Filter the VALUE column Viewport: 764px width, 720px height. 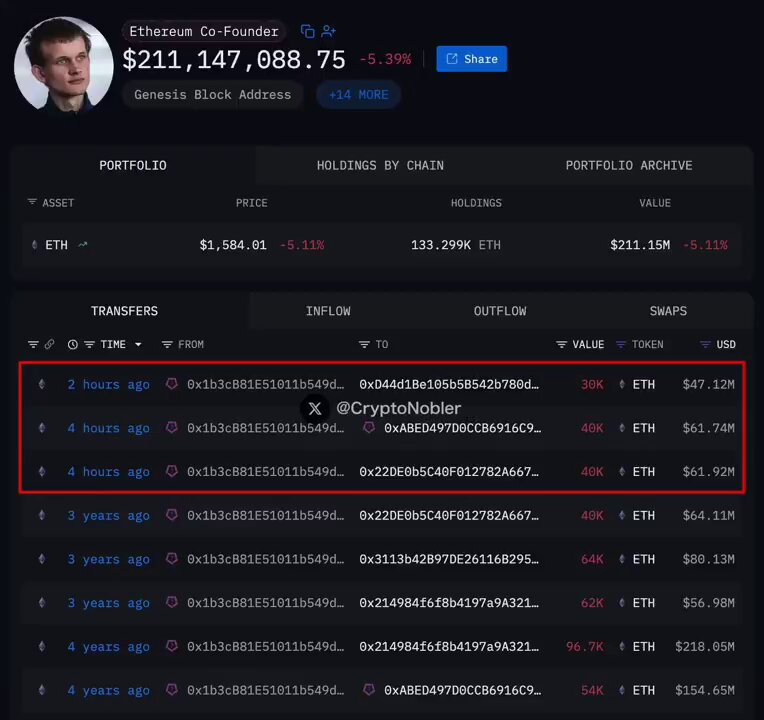click(561, 344)
